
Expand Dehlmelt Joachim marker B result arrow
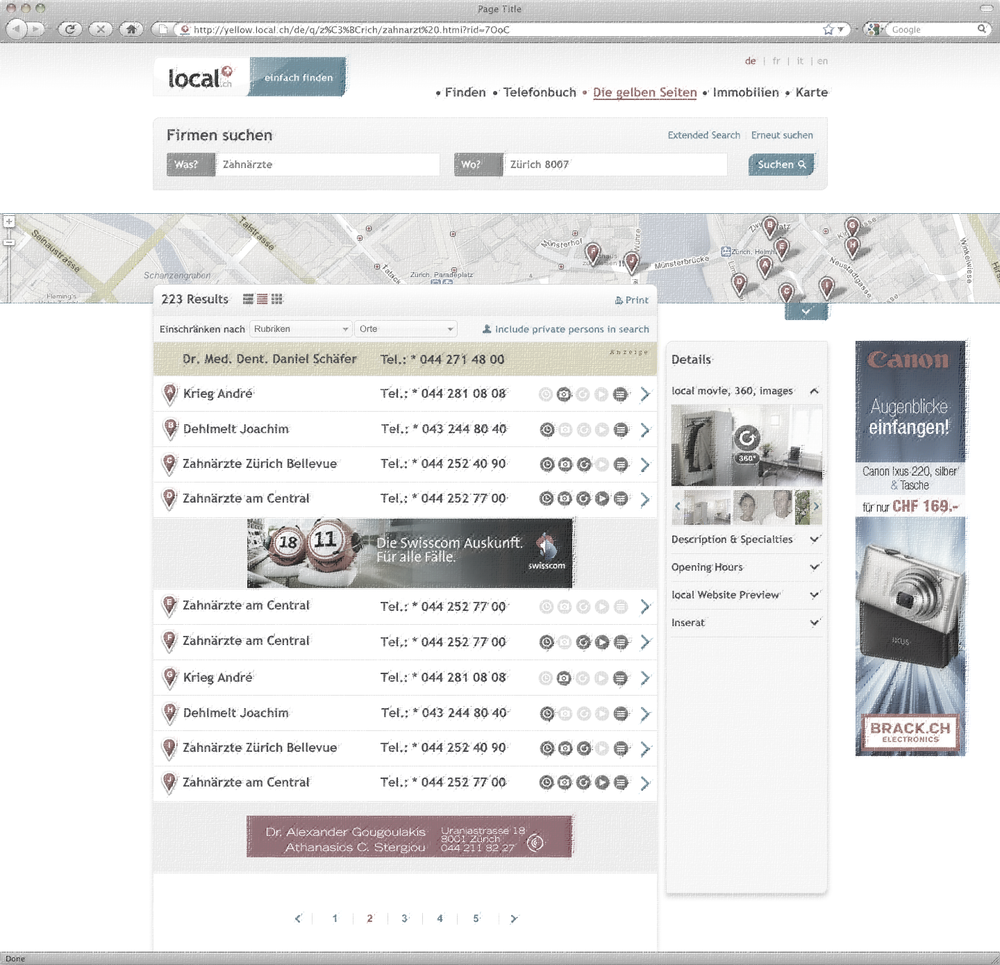pyautogui.click(x=645, y=429)
